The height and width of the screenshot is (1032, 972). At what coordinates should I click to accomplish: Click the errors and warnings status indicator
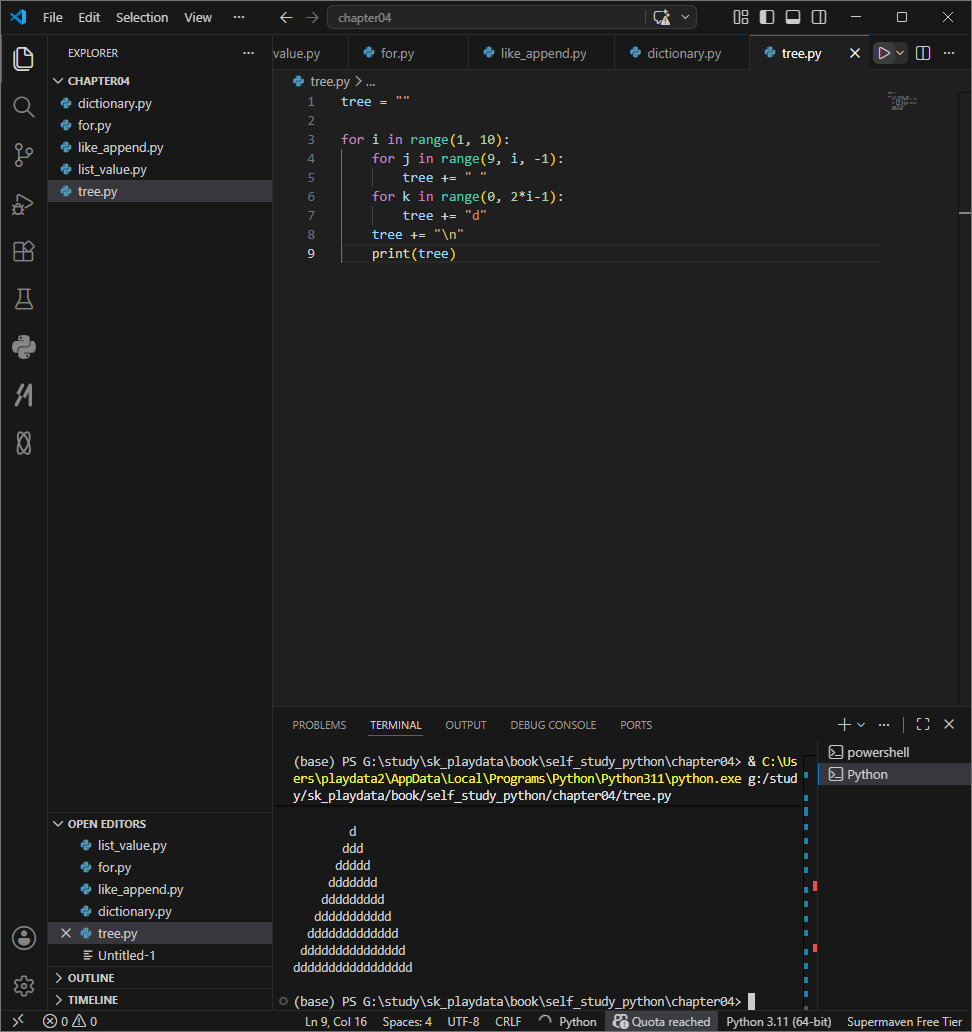pos(70,1021)
